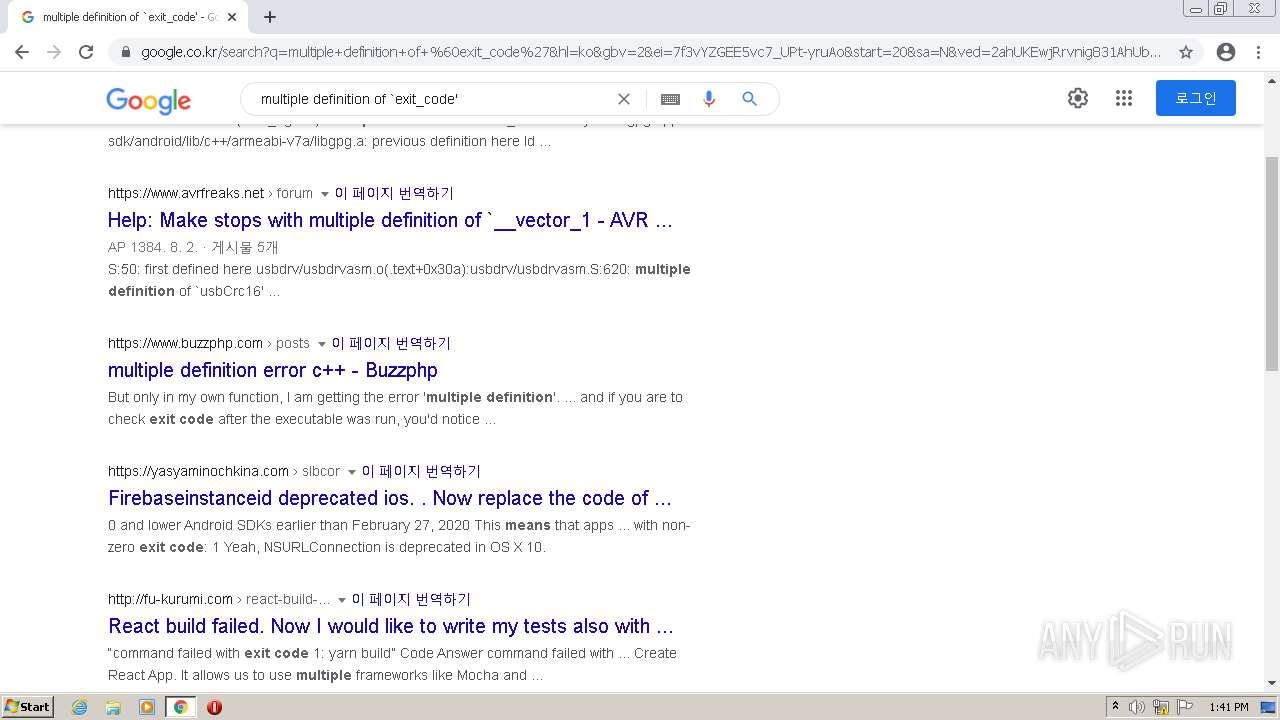The height and width of the screenshot is (720, 1280).
Task: Expand buzzphp.com result options arrow
Action: 321,344
